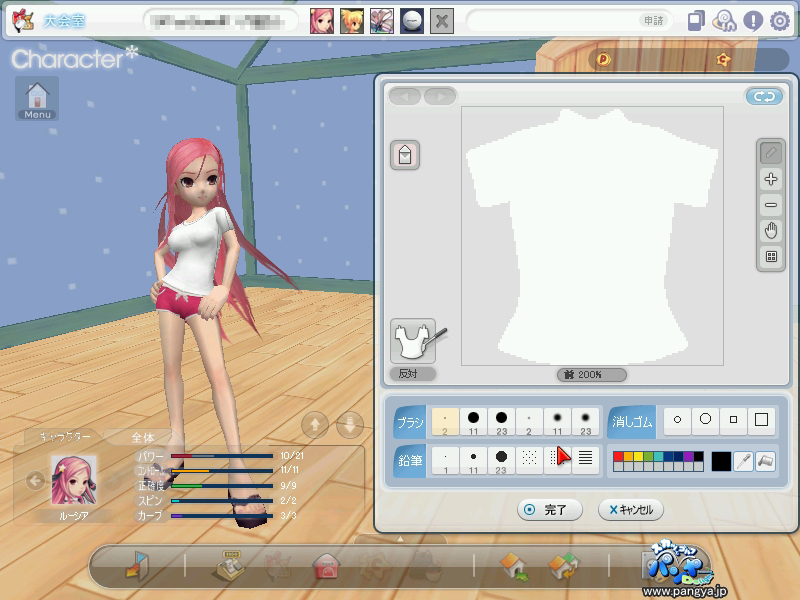Select soft brush size 11

(557, 421)
